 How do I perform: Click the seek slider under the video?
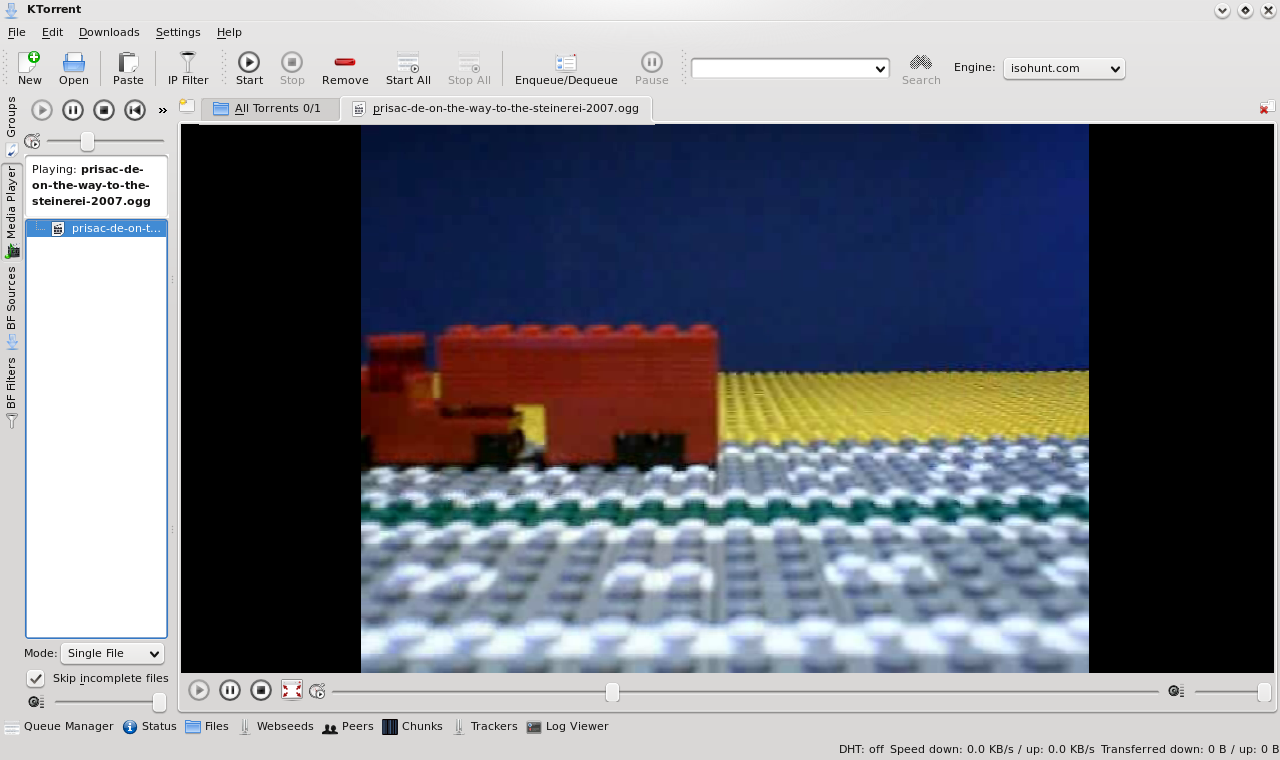pos(745,691)
